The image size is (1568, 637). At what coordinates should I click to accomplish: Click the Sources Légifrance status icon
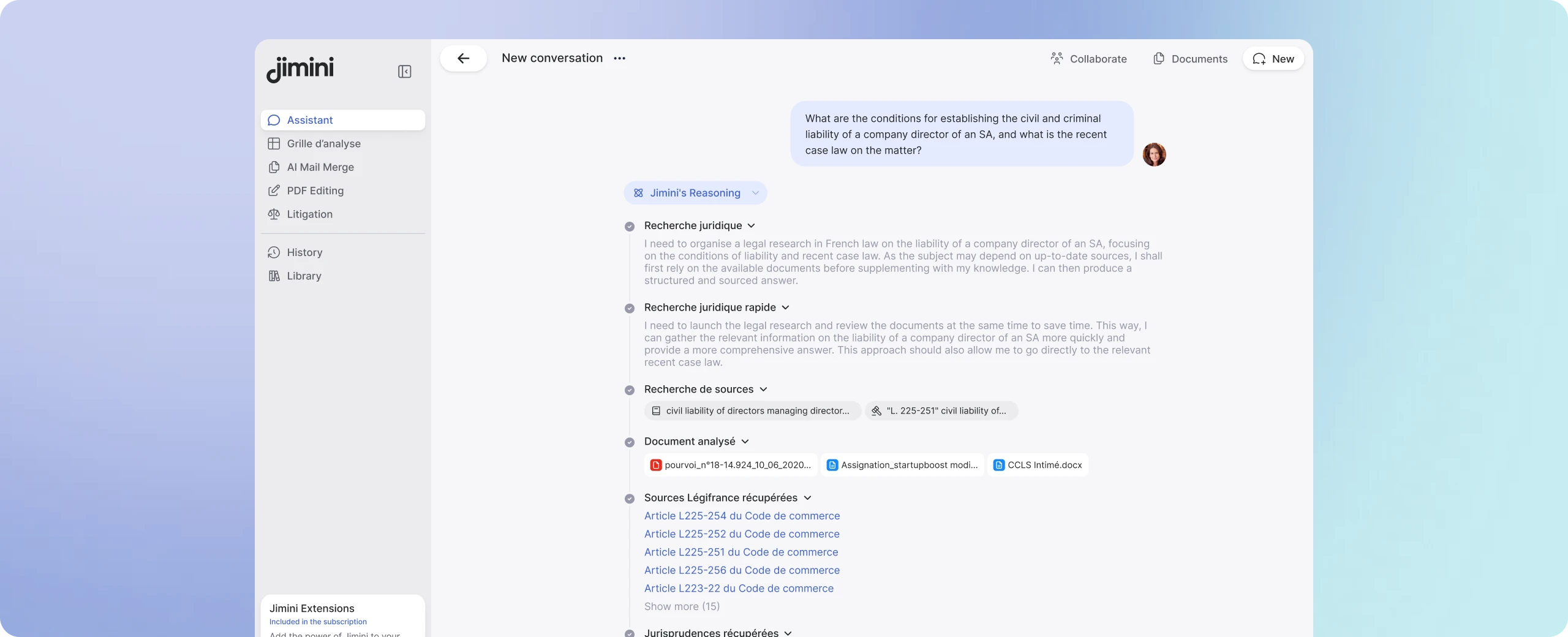click(630, 499)
